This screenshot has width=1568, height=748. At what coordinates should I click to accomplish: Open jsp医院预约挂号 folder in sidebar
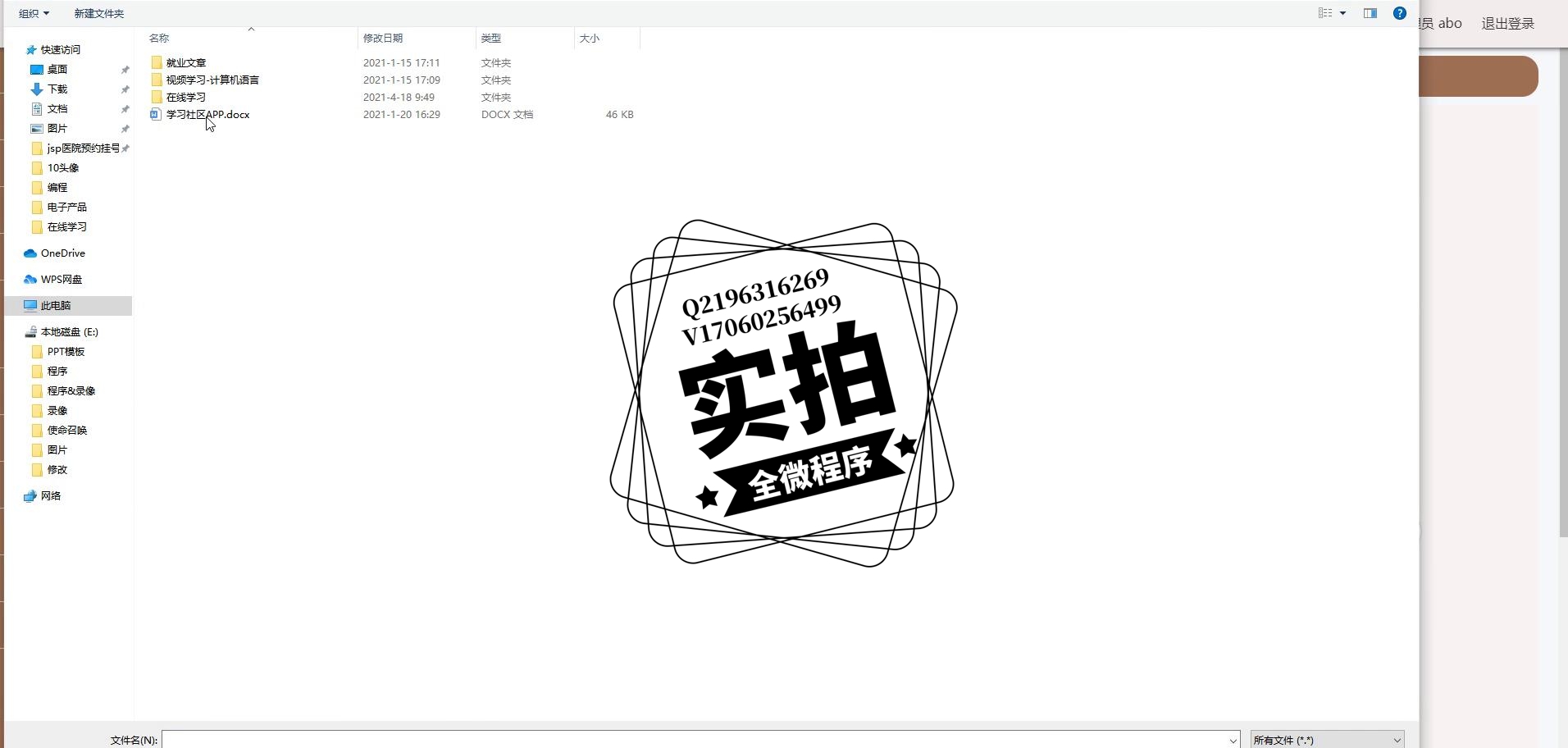[83, 148]
